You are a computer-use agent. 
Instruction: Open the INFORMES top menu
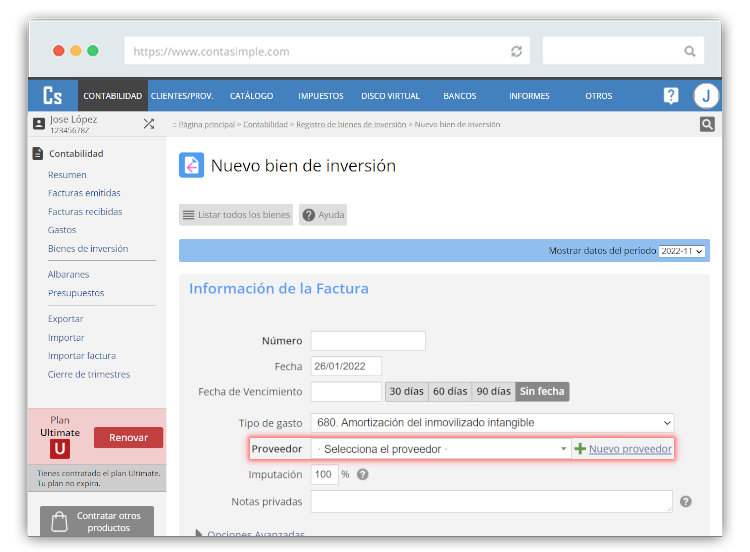[529, 96]
